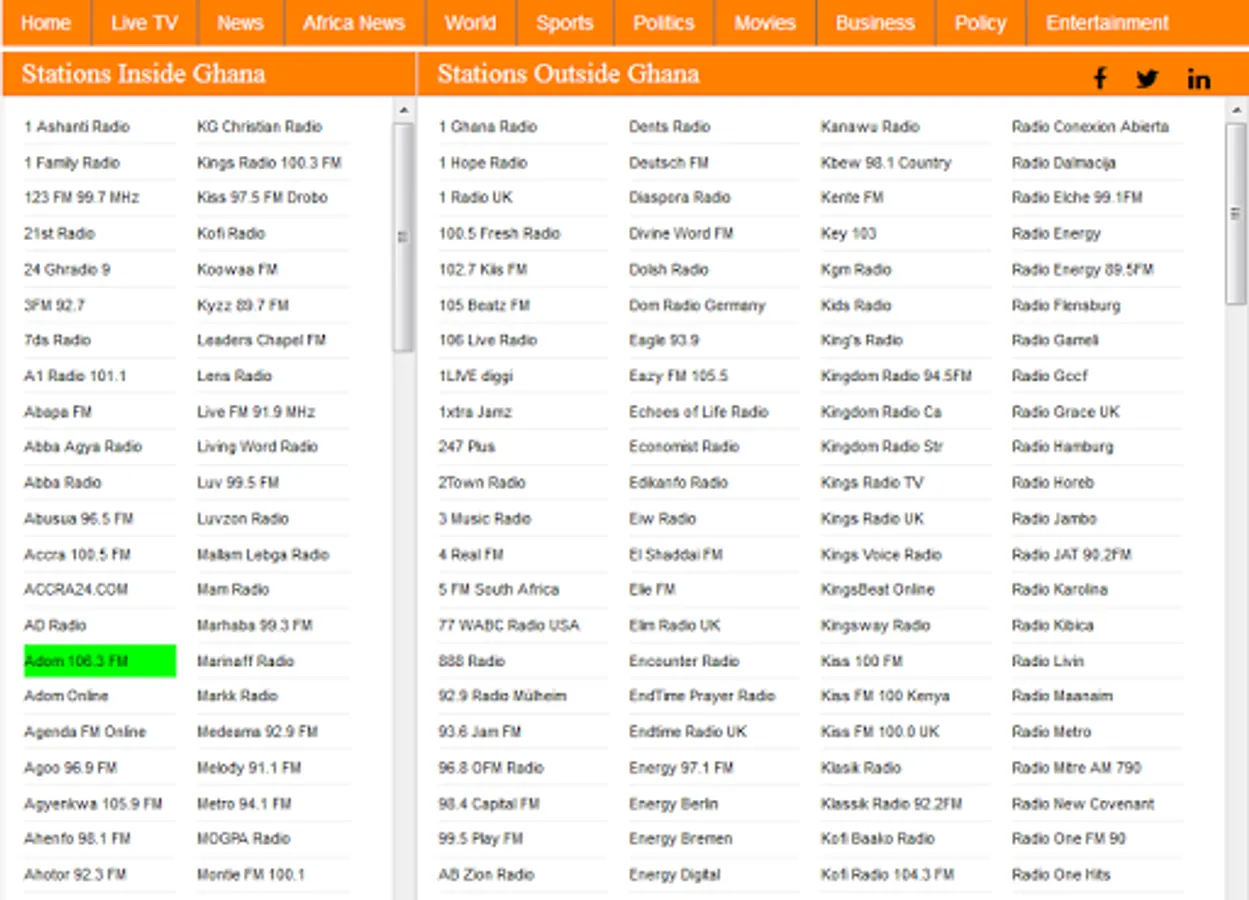1249x900 pixels.
Task: Open the Movies menu item
Action: (x=765, y=23)
